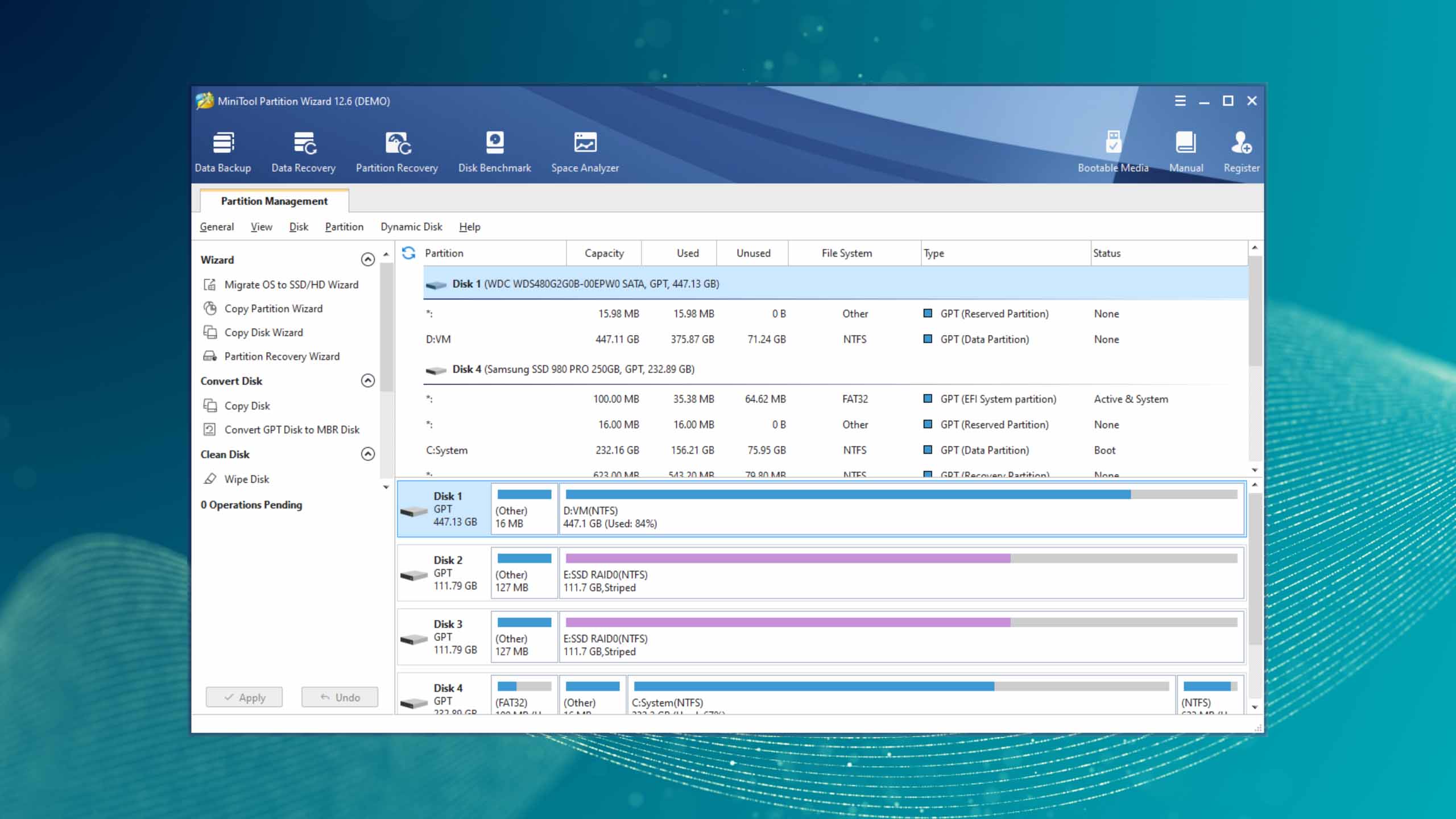Select Disk 2 drive icon in disk map
Screen dimensions: 1456x819
[413, 576]
